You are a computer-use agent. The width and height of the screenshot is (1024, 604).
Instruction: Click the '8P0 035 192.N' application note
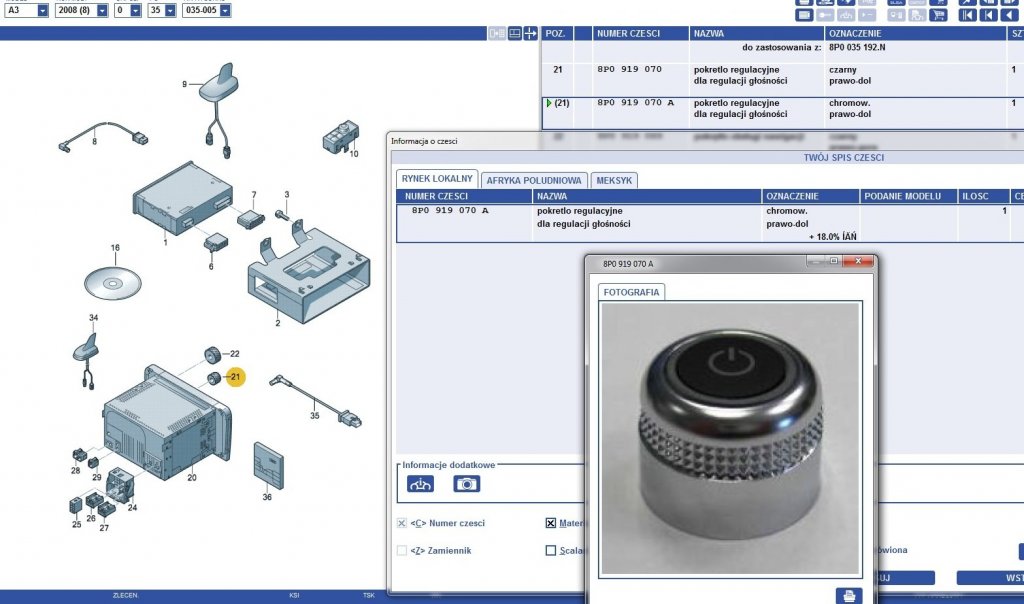pos(857,48)
